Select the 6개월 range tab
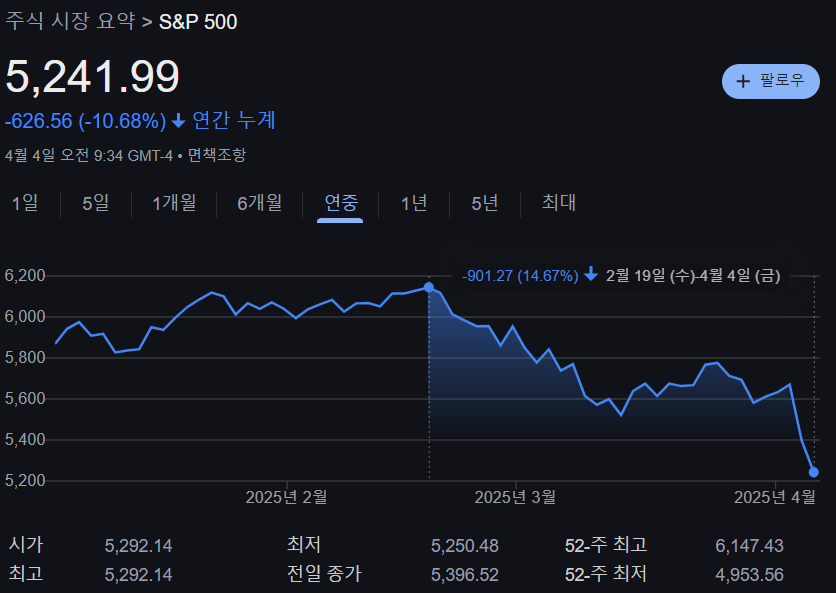 point(259,203)
